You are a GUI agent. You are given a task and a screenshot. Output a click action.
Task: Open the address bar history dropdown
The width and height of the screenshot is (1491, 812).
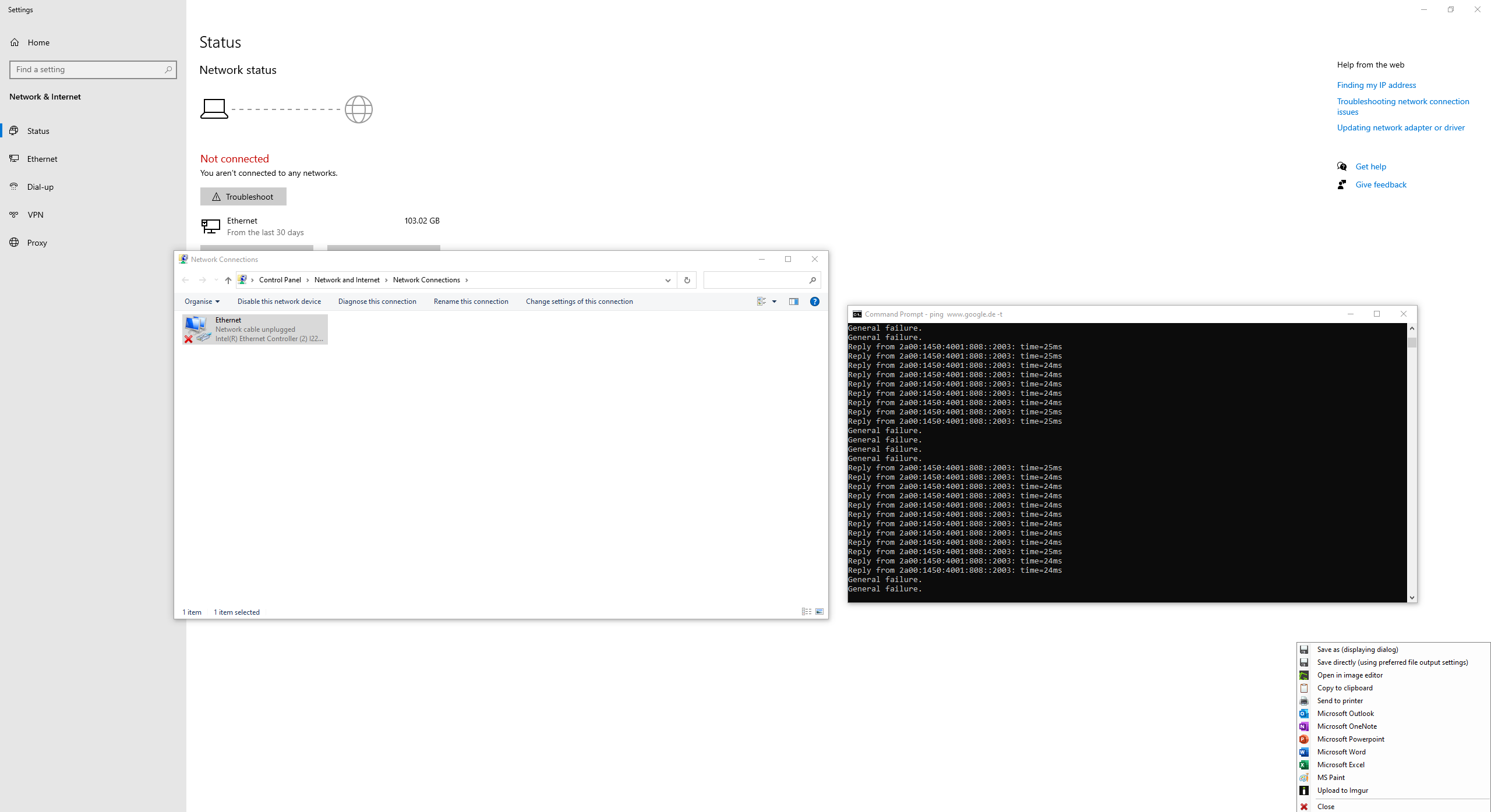667,280
